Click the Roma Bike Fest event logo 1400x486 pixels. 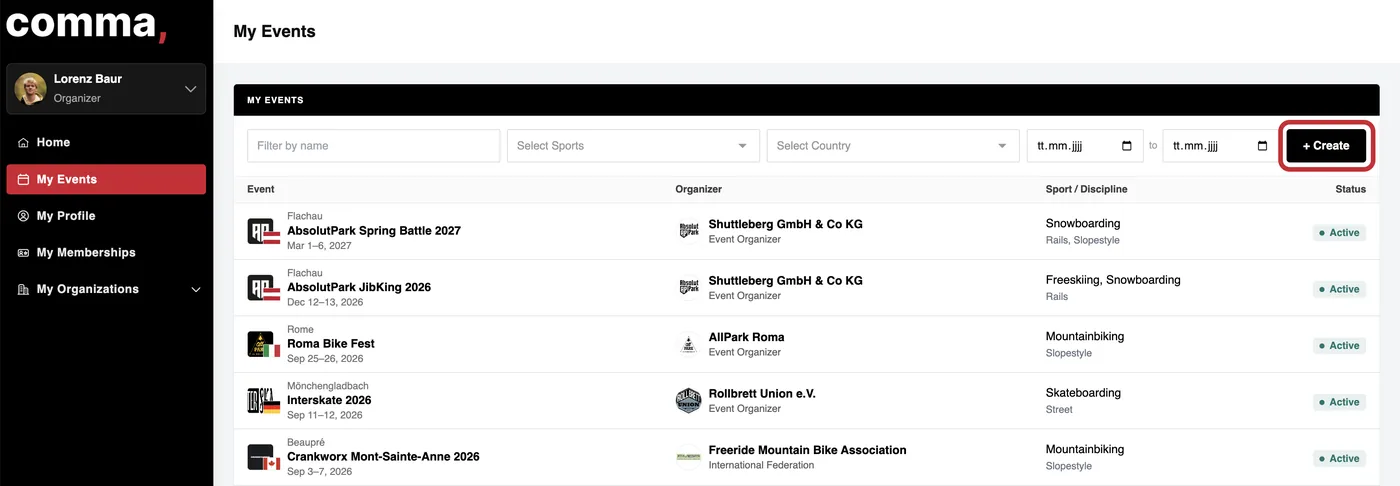point(263,345)
